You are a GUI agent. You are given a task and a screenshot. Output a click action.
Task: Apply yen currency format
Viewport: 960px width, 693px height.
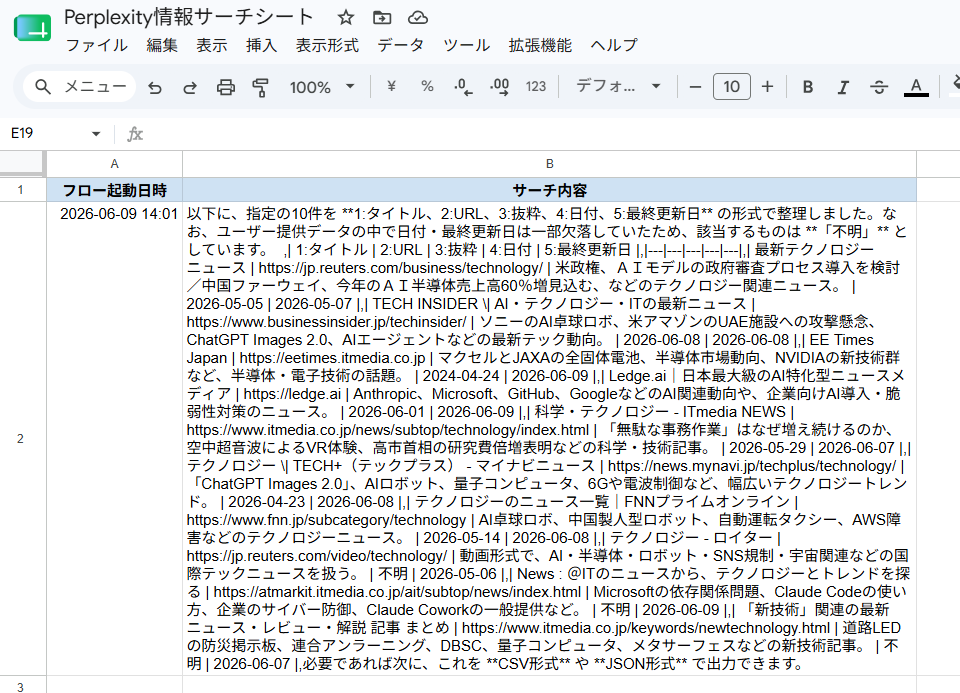[x=391, y=87]
